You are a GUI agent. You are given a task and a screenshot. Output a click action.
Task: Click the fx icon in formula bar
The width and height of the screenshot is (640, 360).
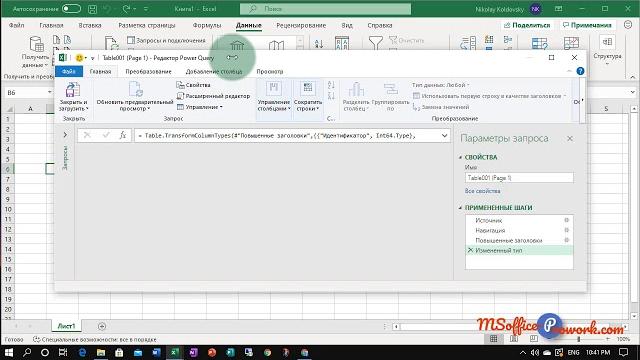pyautogui.click(x=122, y=135)
